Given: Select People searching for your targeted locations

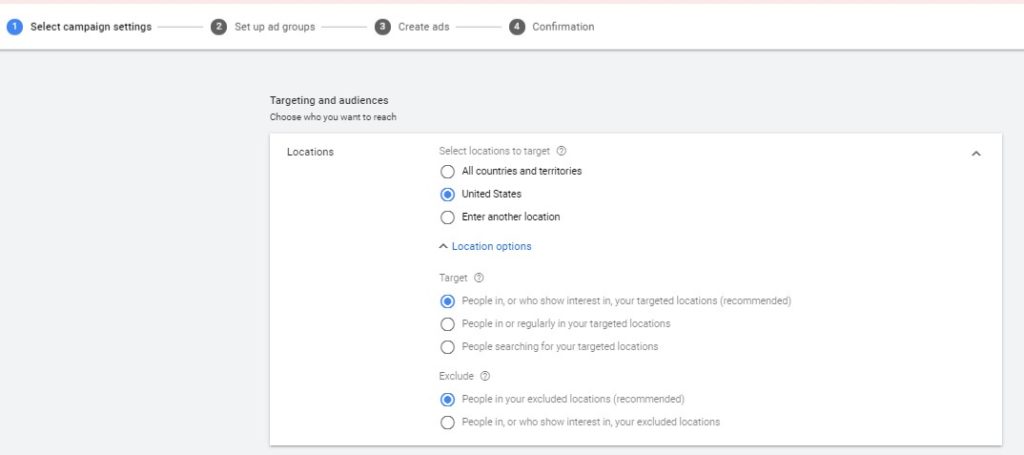Looking at the screenshot, I should tap(447, 347).
